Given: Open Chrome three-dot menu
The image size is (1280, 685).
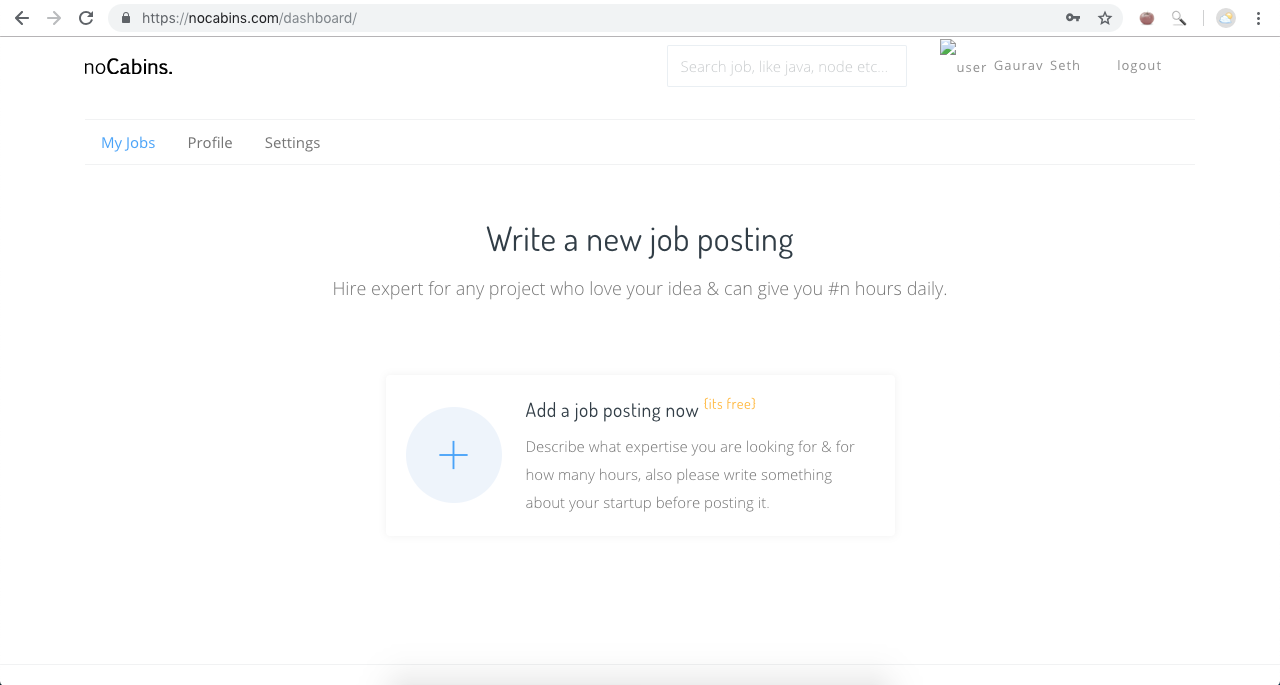Looking at the screenshot, I should [x=1258, y=18].
